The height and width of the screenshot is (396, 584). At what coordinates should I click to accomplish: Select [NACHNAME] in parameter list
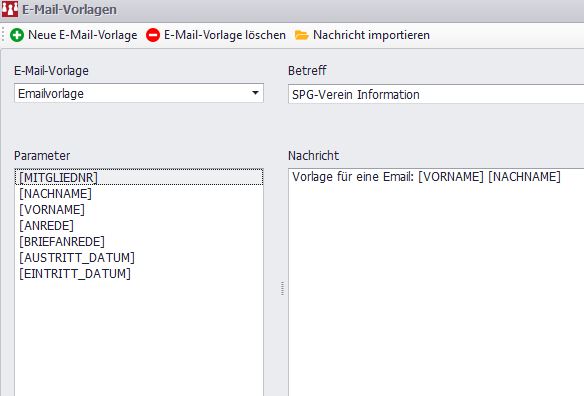55,193
